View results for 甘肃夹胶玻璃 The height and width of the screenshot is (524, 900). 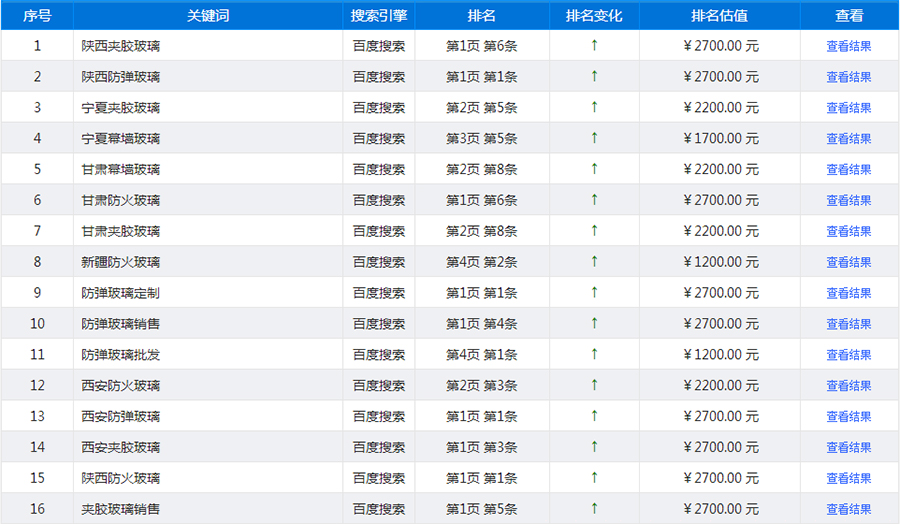(848, 232)
